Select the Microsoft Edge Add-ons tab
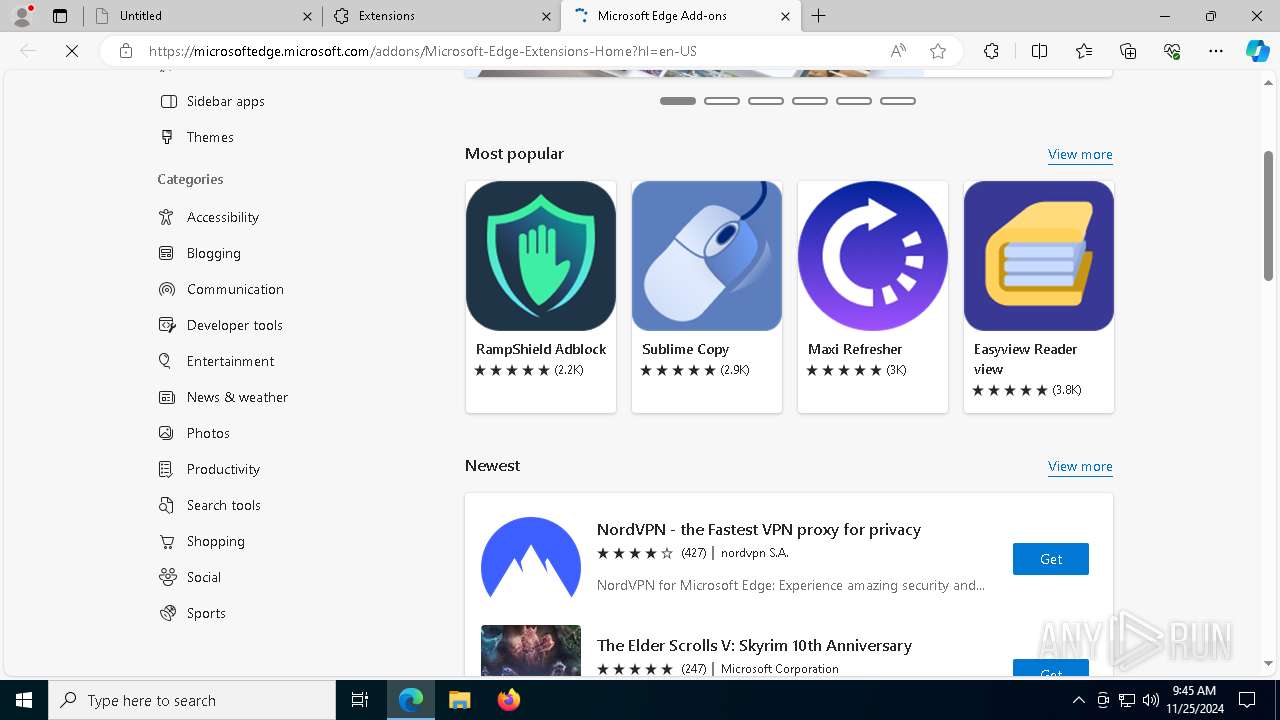Image resolution: width=1280 pixels, height=720 pixels. 681,16
